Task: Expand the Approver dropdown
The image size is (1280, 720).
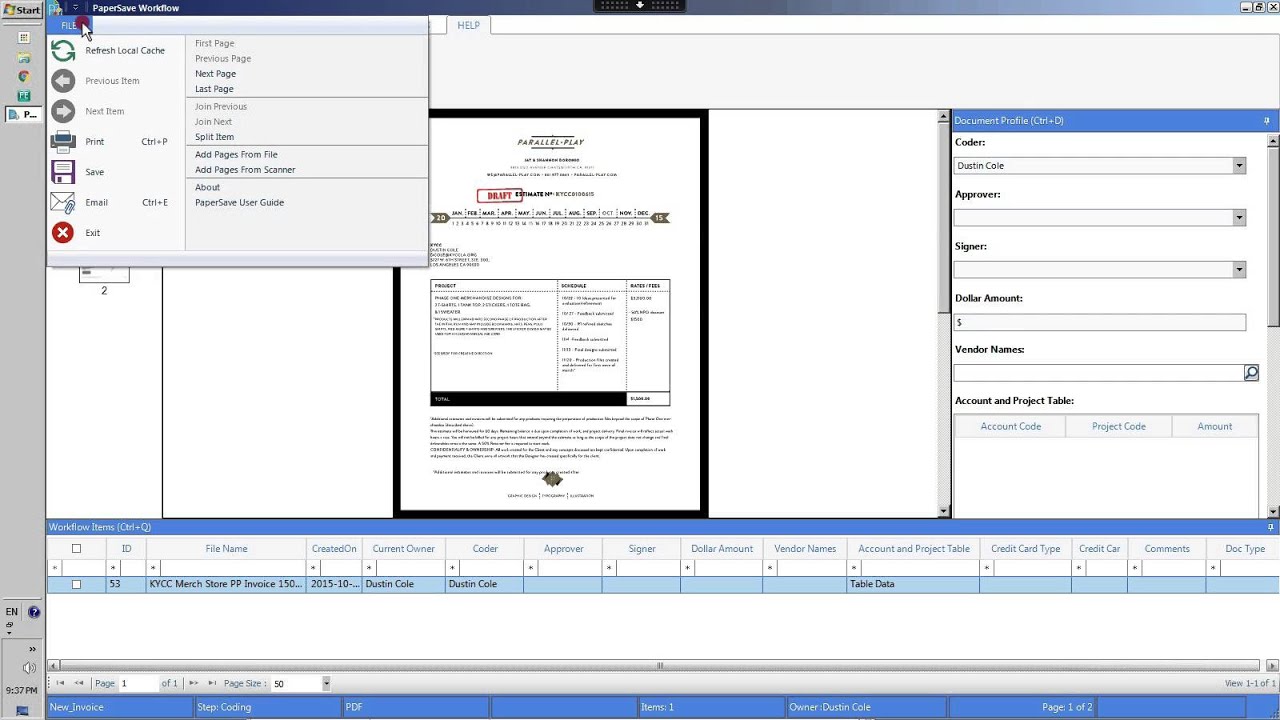Action: click(1239, 218)
